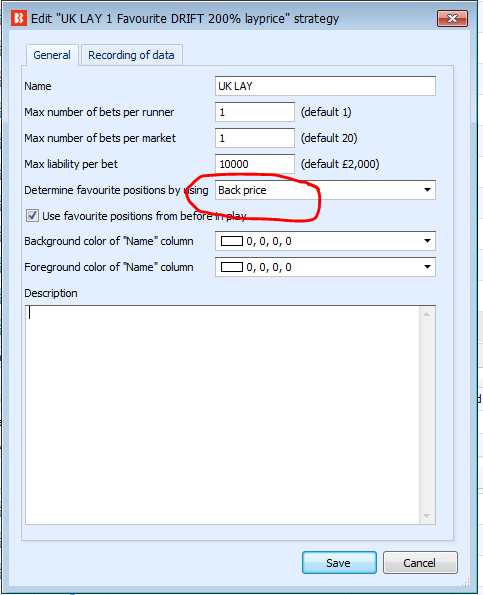Close the Edit strategy dialog

pos(452,18)
